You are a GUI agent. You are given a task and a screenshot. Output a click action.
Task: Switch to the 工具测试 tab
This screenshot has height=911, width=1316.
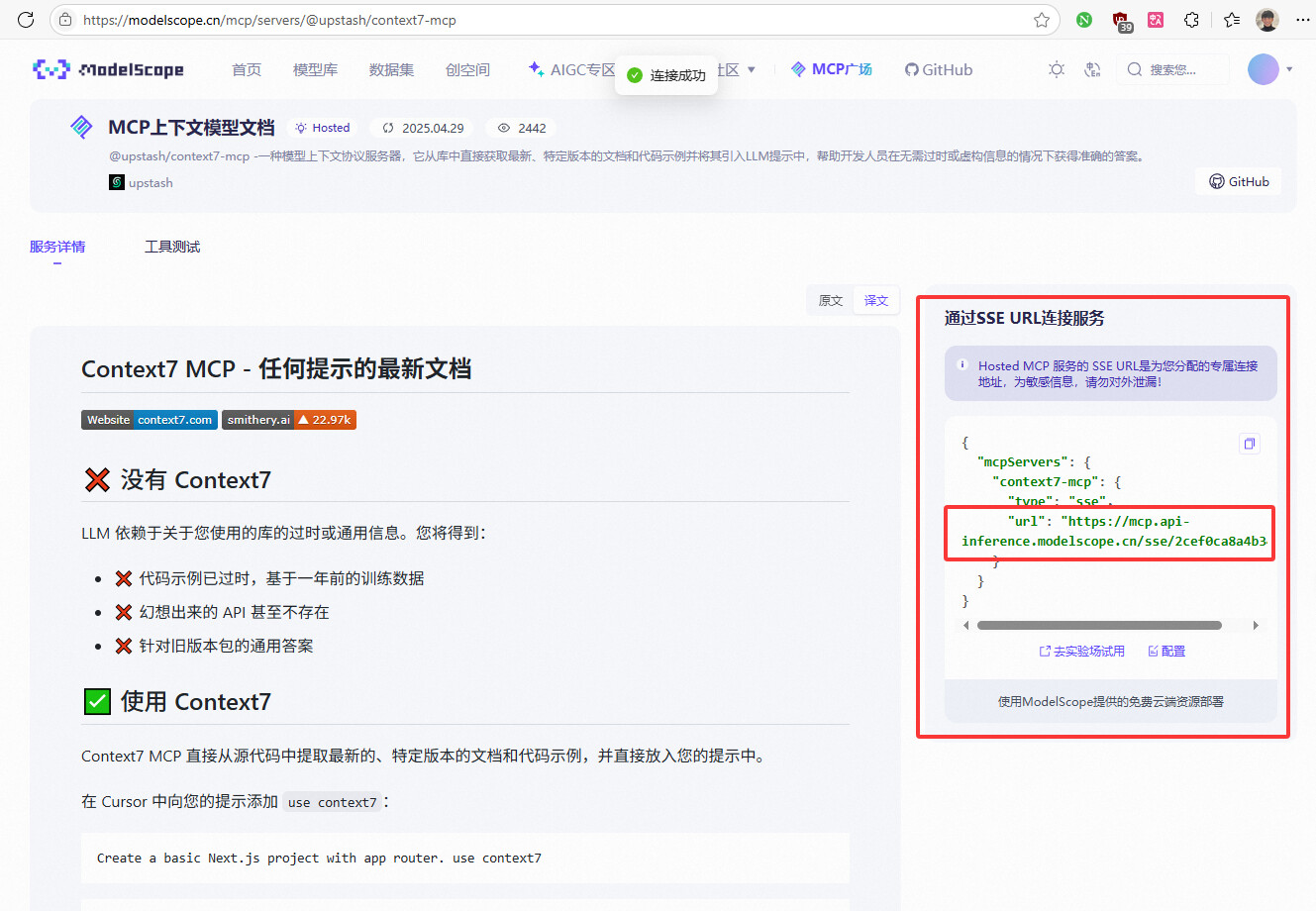point(172,247)
